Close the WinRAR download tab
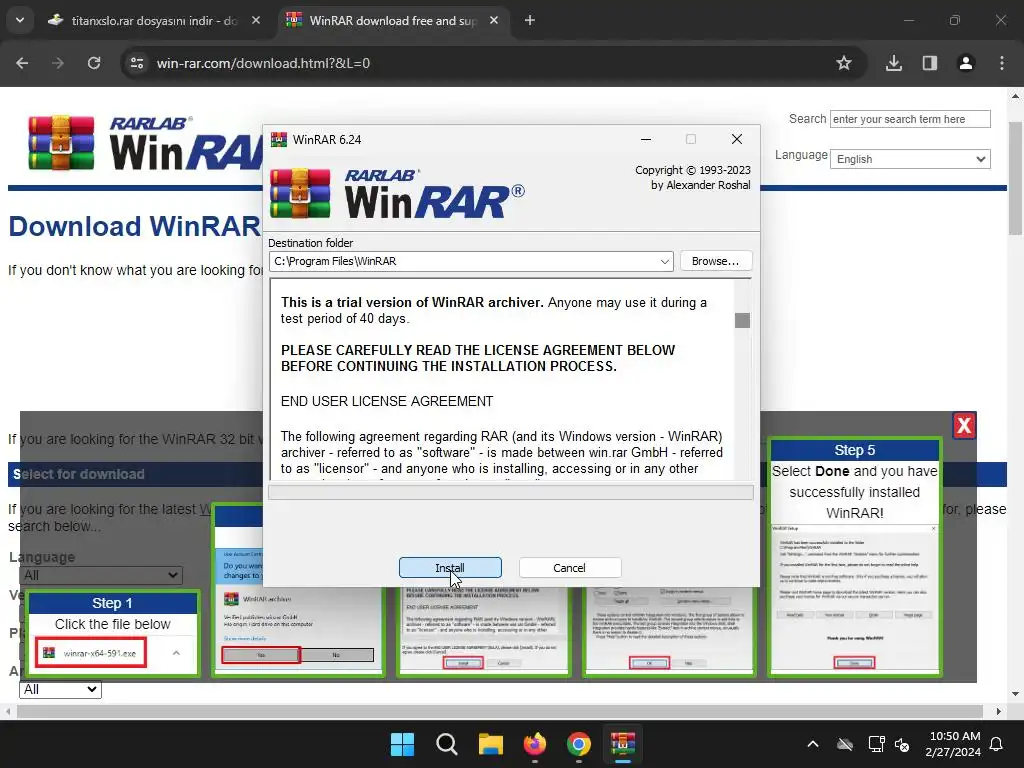Image resolution: width=1024 pixels, height=768 pixels. point(494,21)
